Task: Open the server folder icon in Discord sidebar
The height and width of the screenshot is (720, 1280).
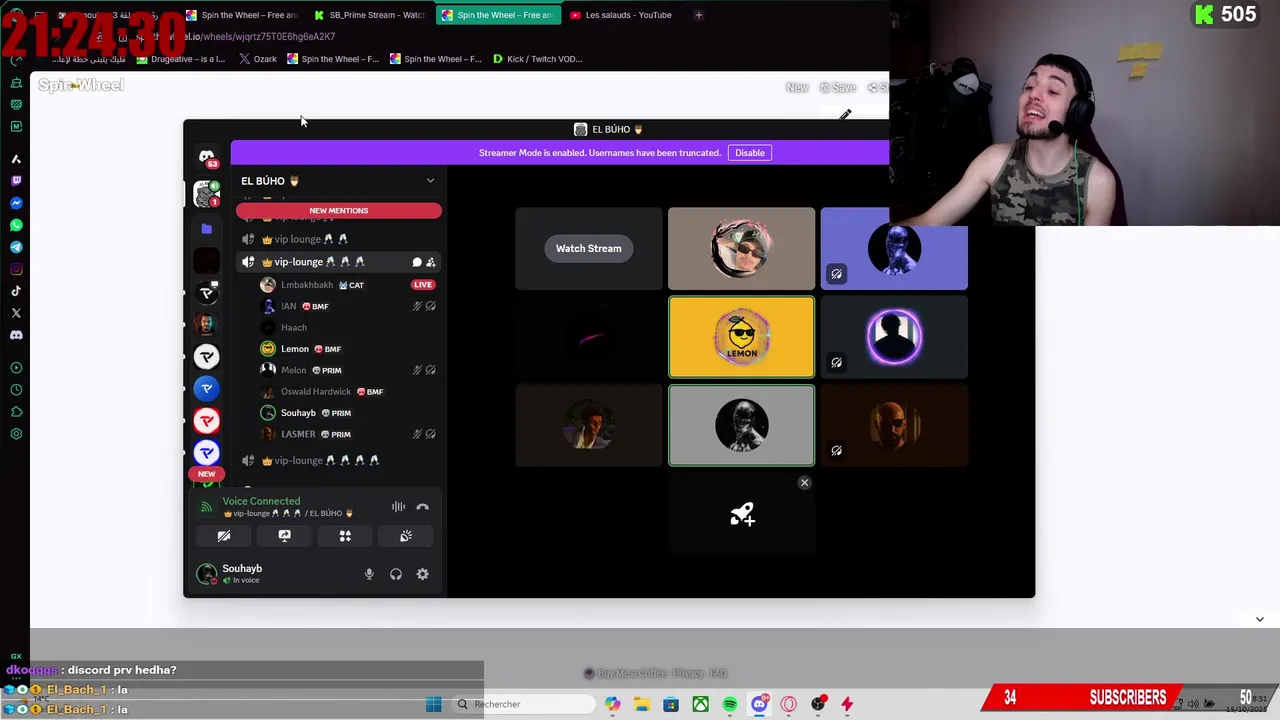Action: [x=207, y=228]
